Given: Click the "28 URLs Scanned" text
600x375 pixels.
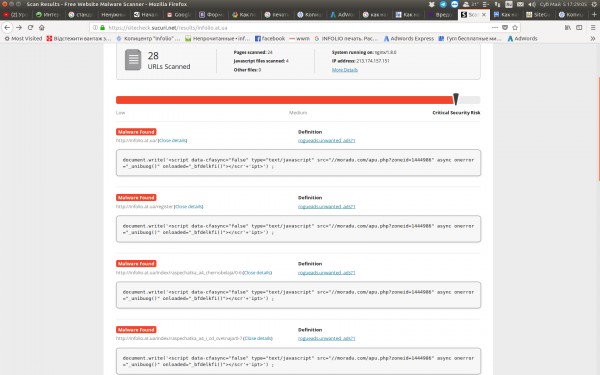Looking at the screenshot, I should pos(169,61).
